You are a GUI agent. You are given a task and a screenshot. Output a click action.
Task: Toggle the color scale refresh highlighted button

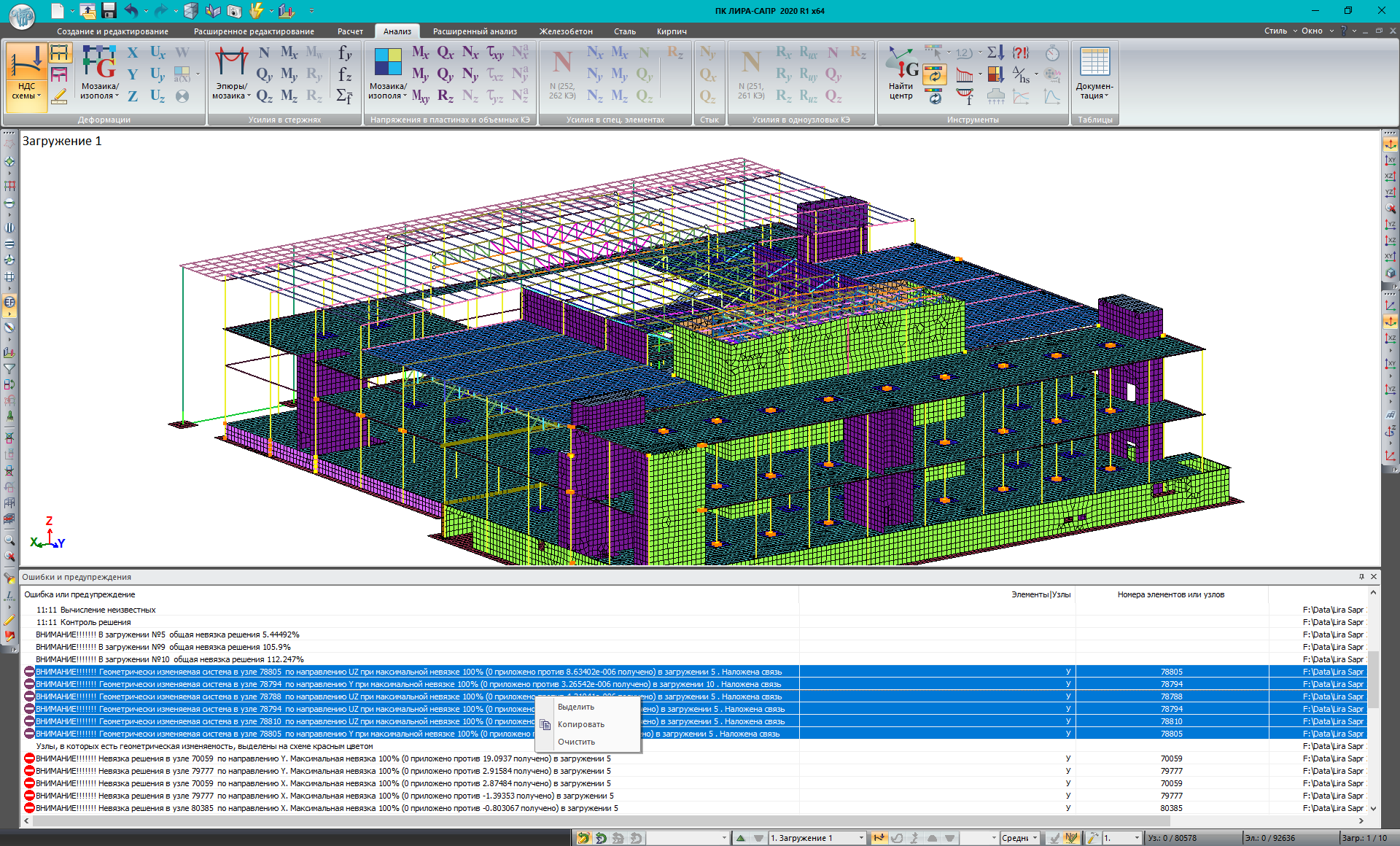(934, 74)
